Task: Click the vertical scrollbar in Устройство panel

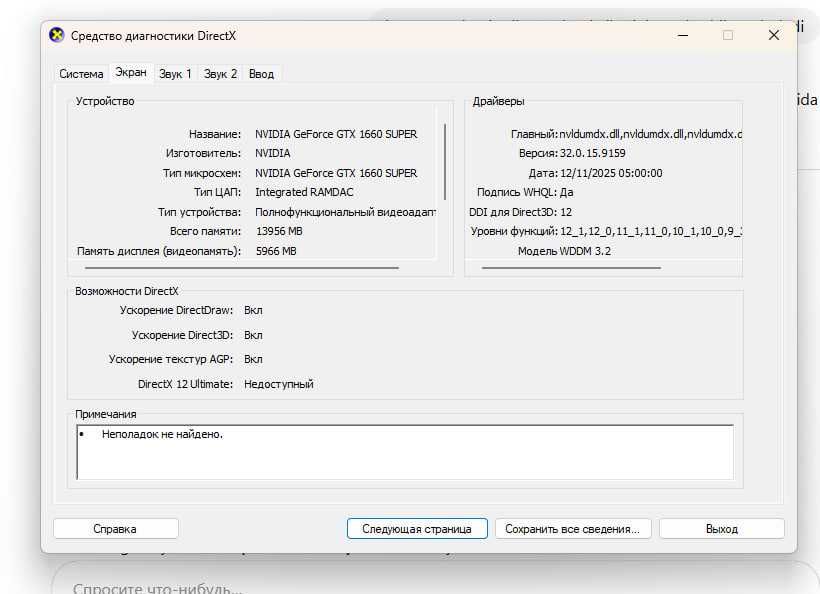Action: tap(445, 162)
